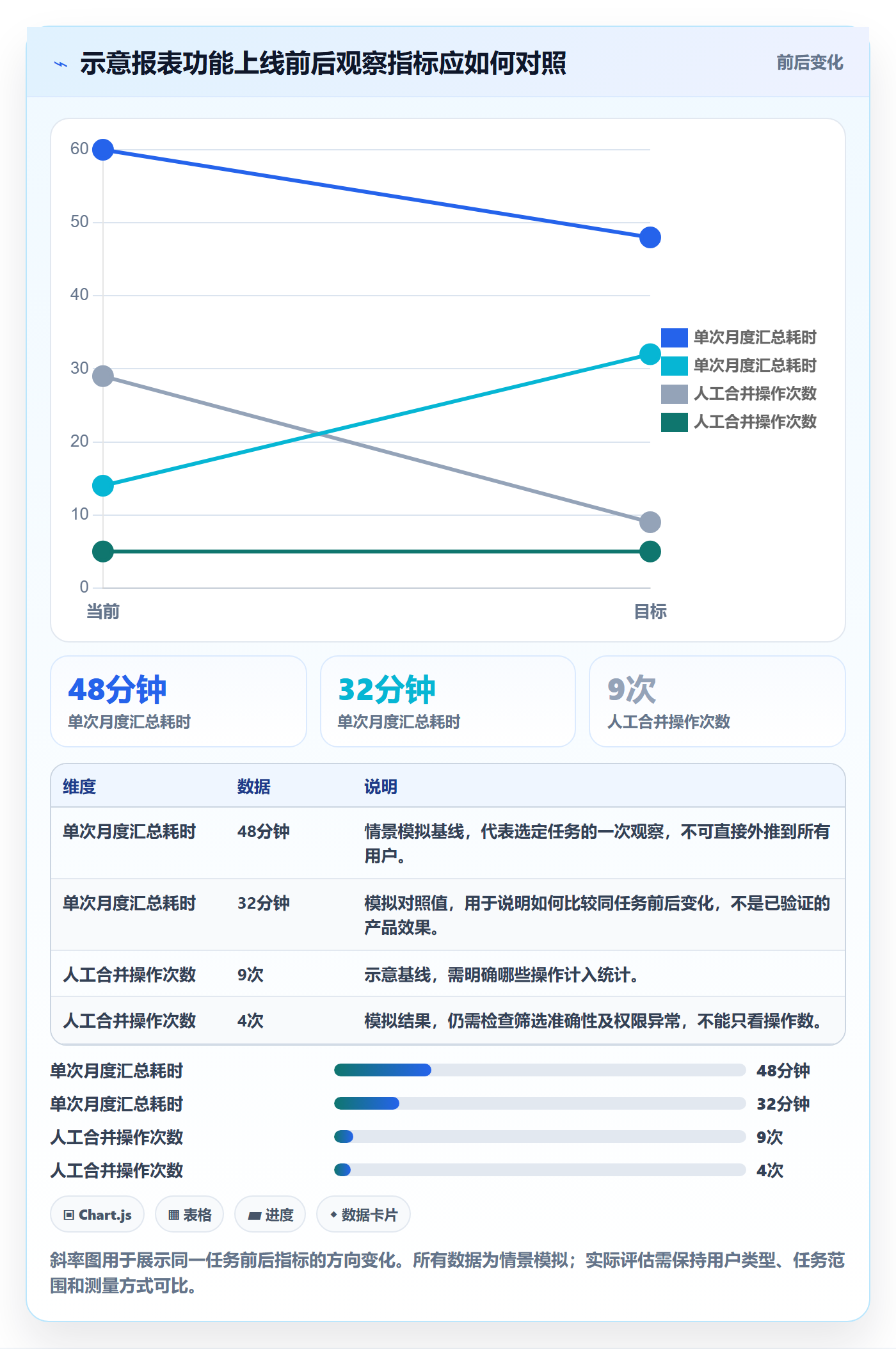Click the 维度 column header
Image resolution: width=896 pixels, height=1349 pixels.
click(79, 786)
